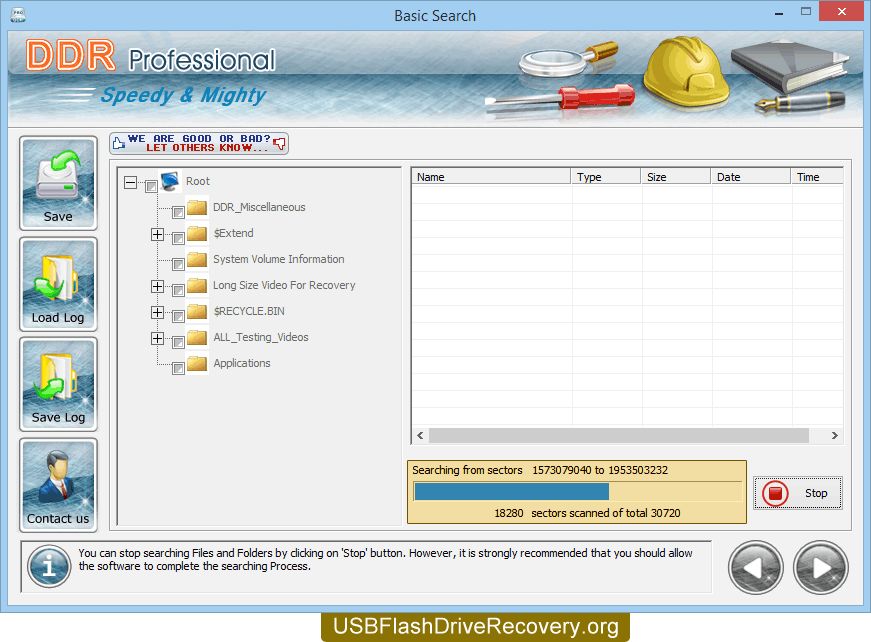871x642 pixels.
Task: Click the thumbs-up icon in feedback banner
Action: [x=119, y=143]
